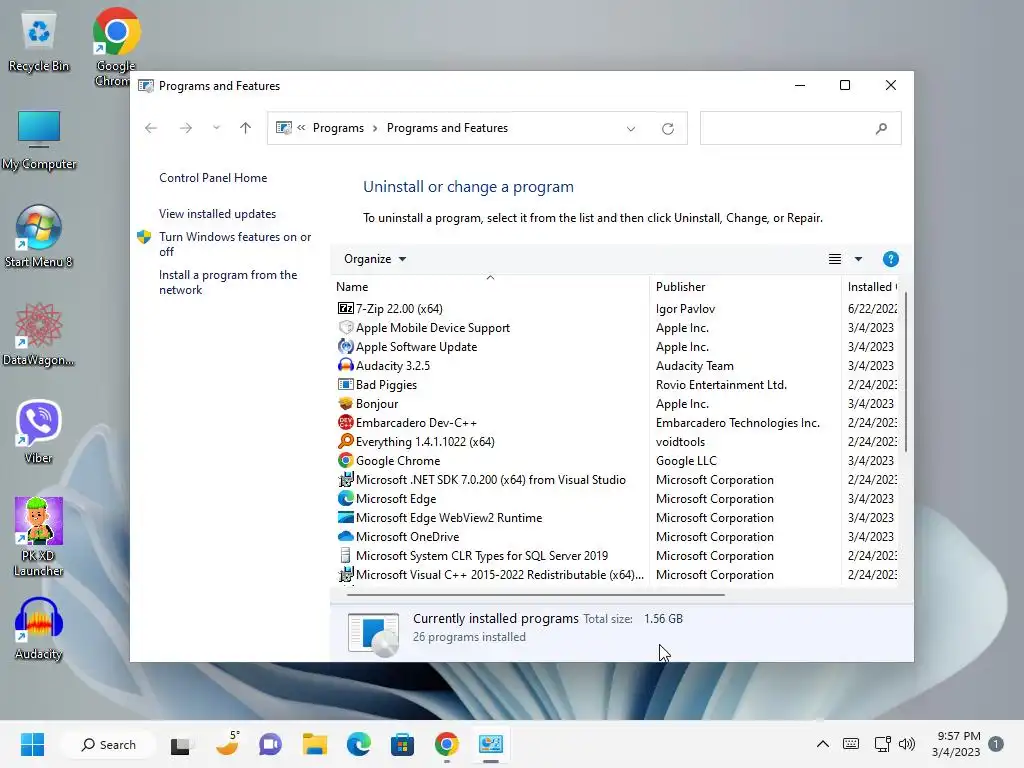This screenshot has height=768, width=1024.
Task: Click the volume speaker tray icon
Action: [906, 744]
